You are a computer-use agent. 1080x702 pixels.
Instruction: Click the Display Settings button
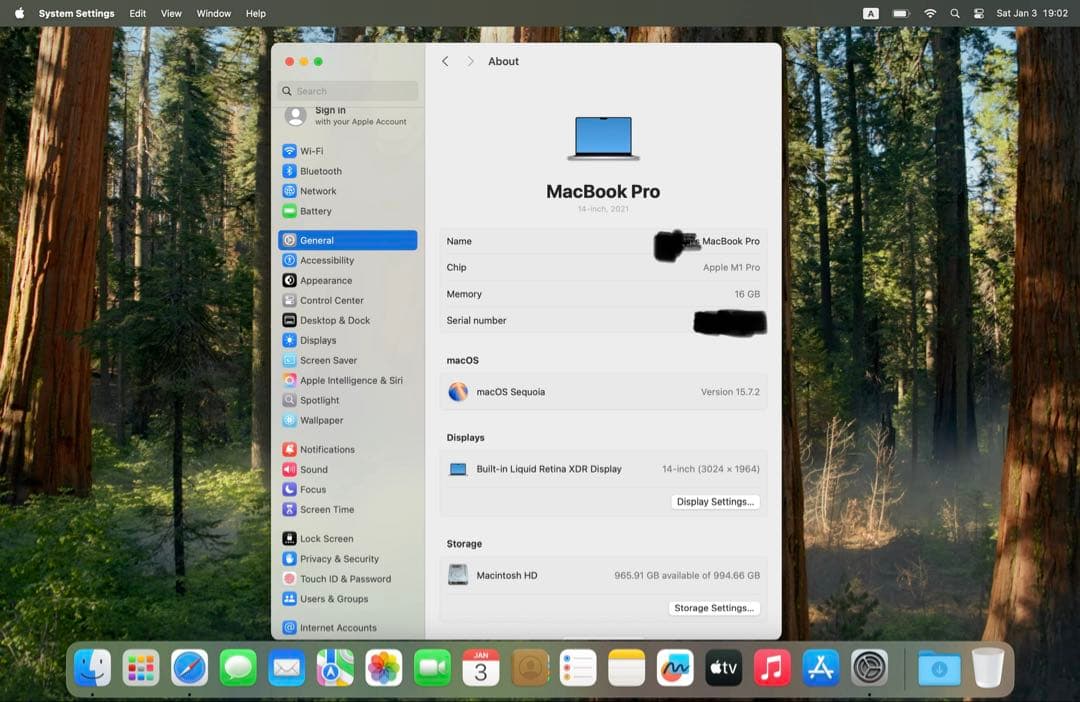tap(715, 501)
